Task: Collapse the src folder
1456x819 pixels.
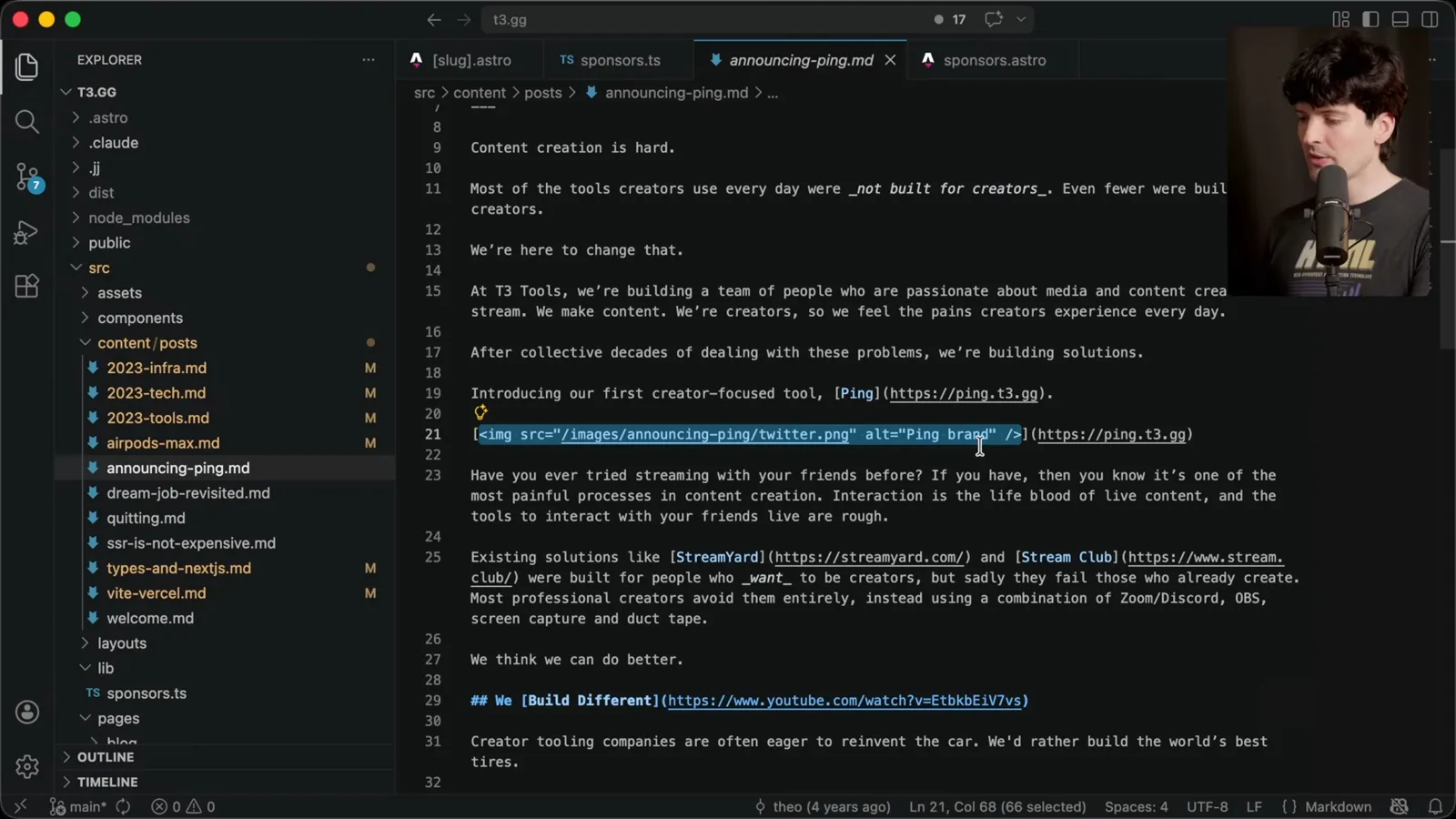Action: coord(98,268)
